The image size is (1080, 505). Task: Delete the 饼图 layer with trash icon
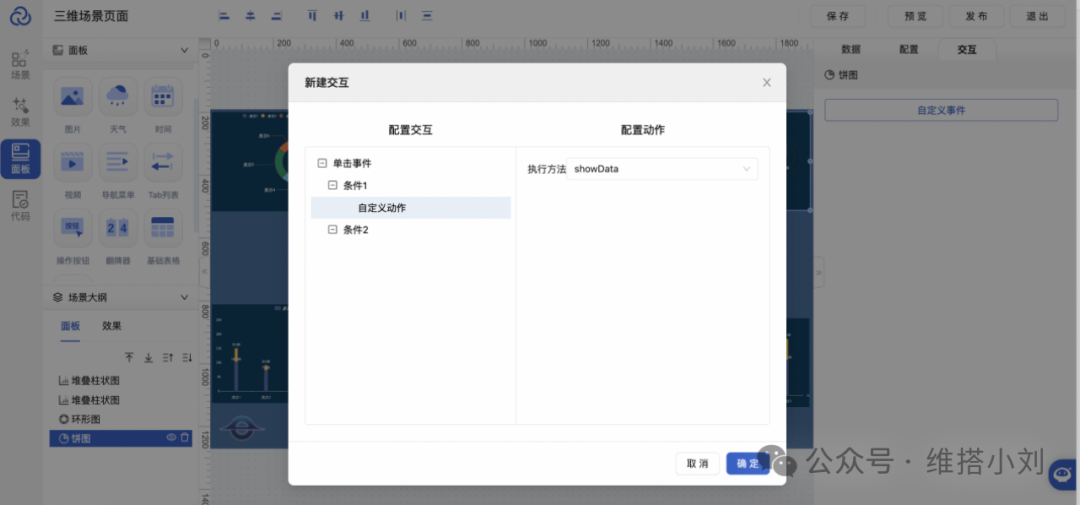(x=185, y=438)
